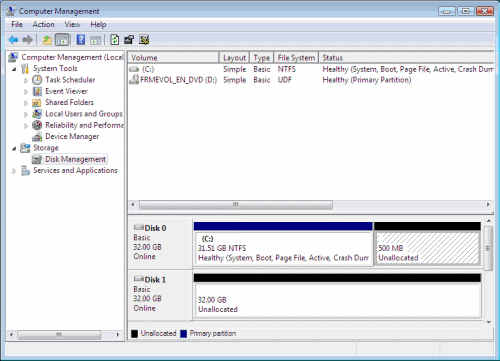Click the console tree scroll right arrow
Viewport: 500px width, 361px height.
point(118,334)
